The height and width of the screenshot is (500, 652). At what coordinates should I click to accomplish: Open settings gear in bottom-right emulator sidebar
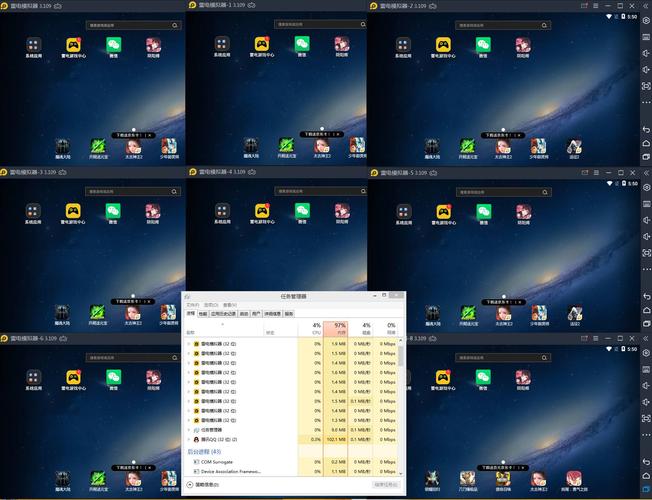tap(646, 353)
